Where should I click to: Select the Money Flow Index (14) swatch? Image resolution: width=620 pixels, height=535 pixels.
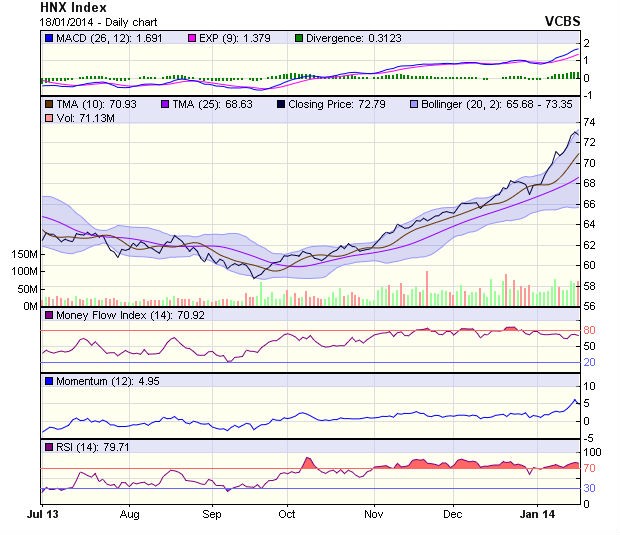pyautogui.click(x=48, y=316)
